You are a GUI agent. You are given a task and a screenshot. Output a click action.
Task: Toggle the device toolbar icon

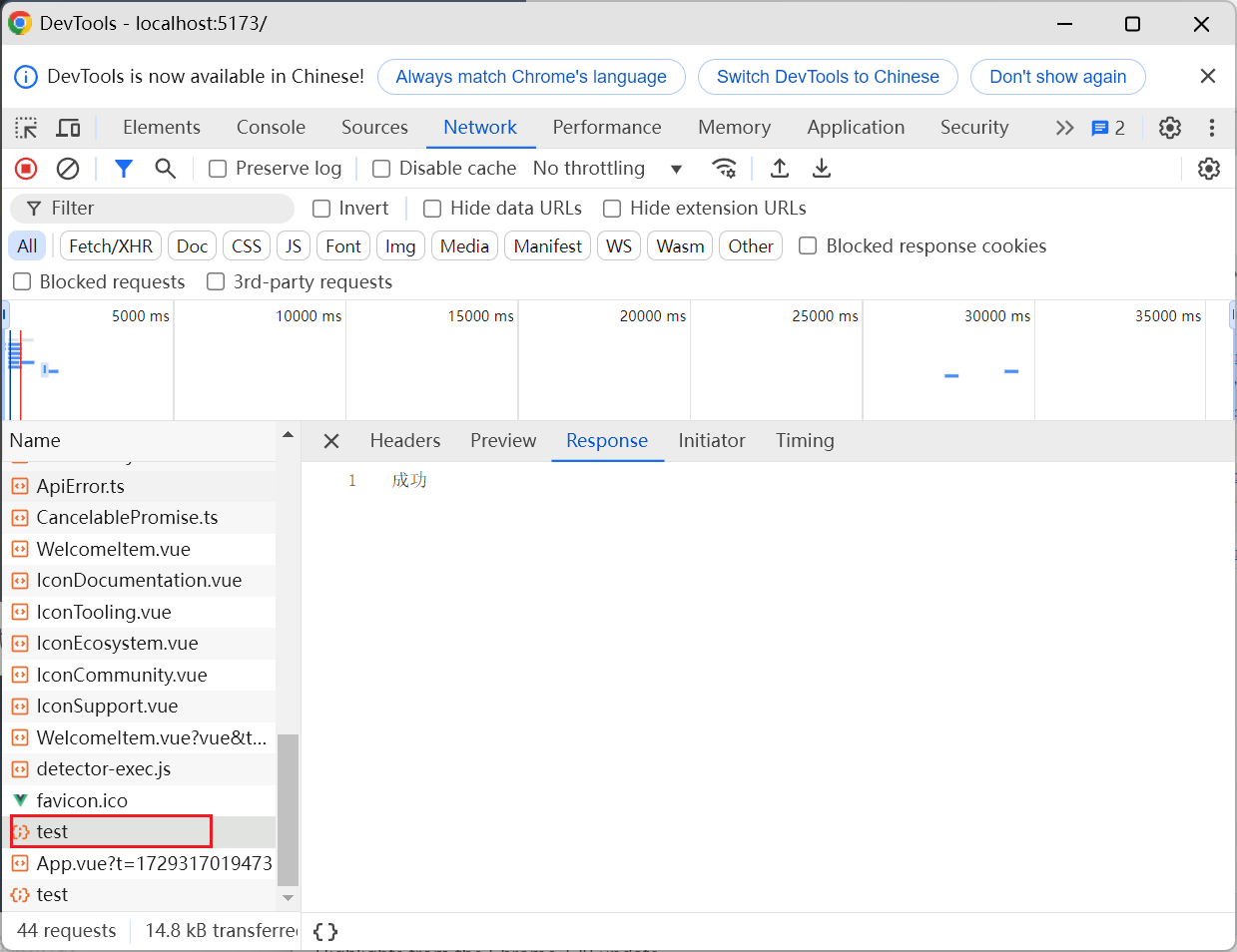coord(68,128)
